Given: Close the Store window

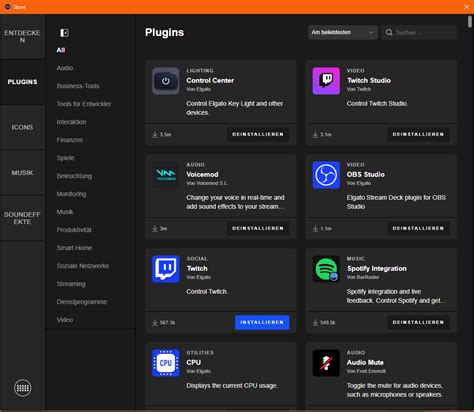Looking at the screenshot, I should pos(467,7).
